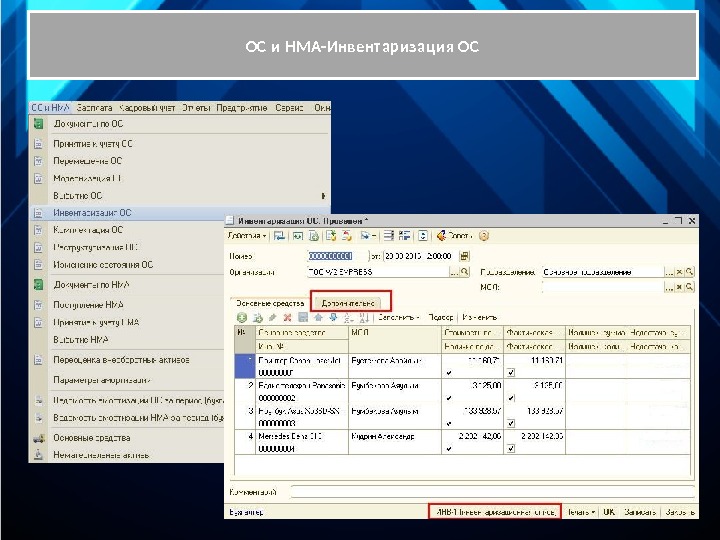The width and height of the screenshot is (720, 540).
Task: Select Инвентаризация ОС menu item
Action: 92,212
